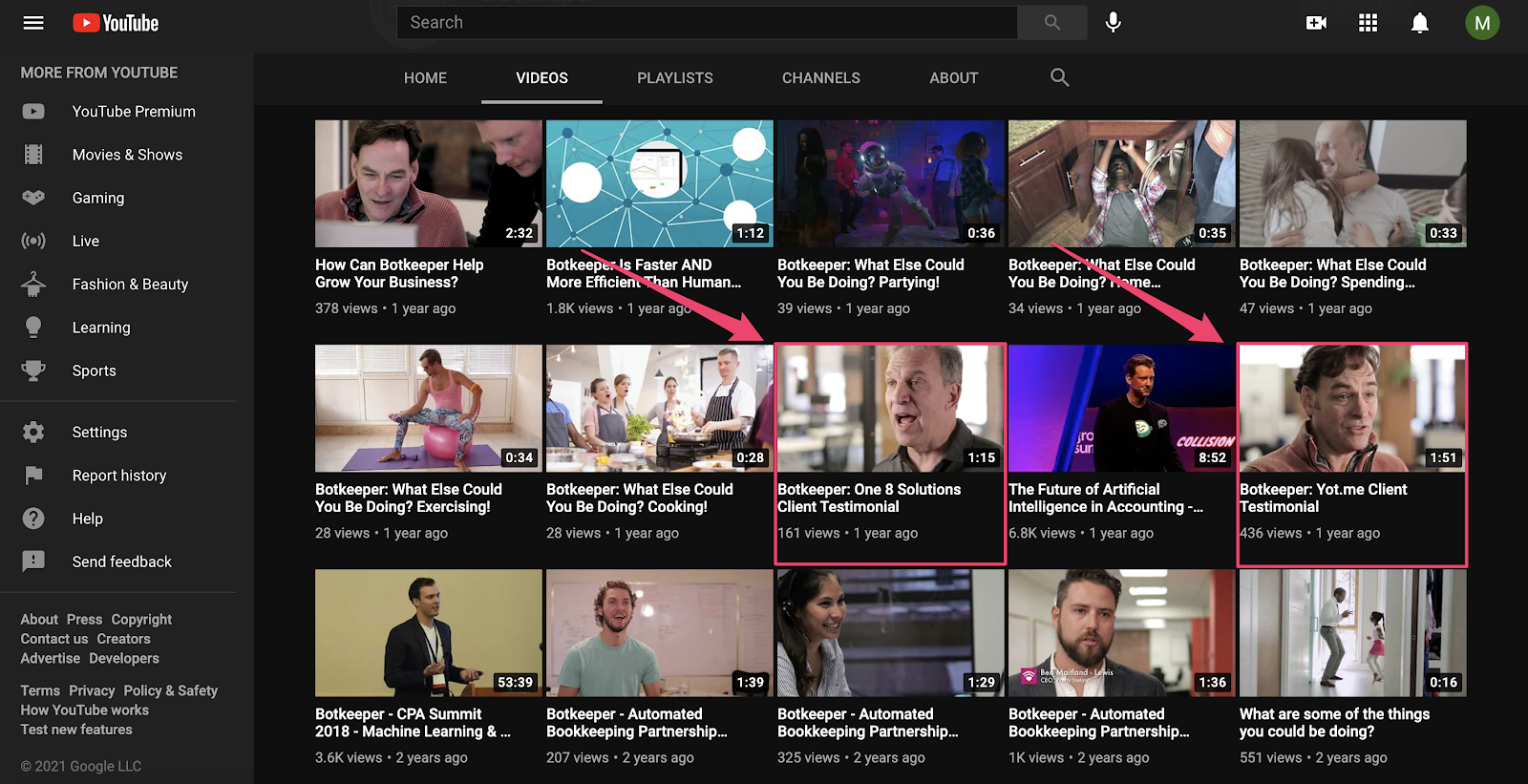The width and height of the screenshot is (1528, 784).
Task: Click the Developers footer link
Action: 124,659
